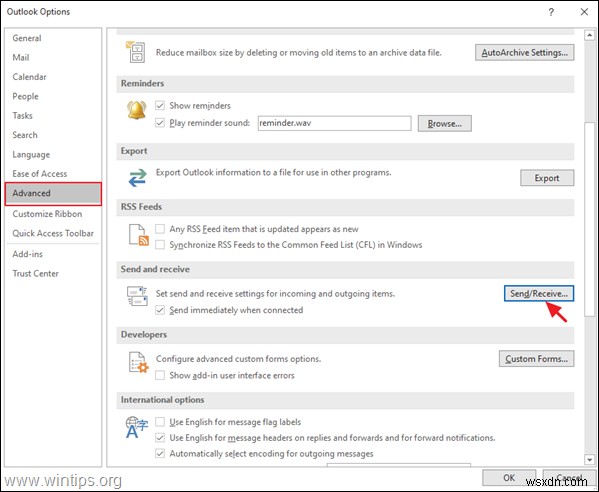Viewport: 599px width, 492px height.
Task: Open Custom Forms options
Action: (536, 359)
